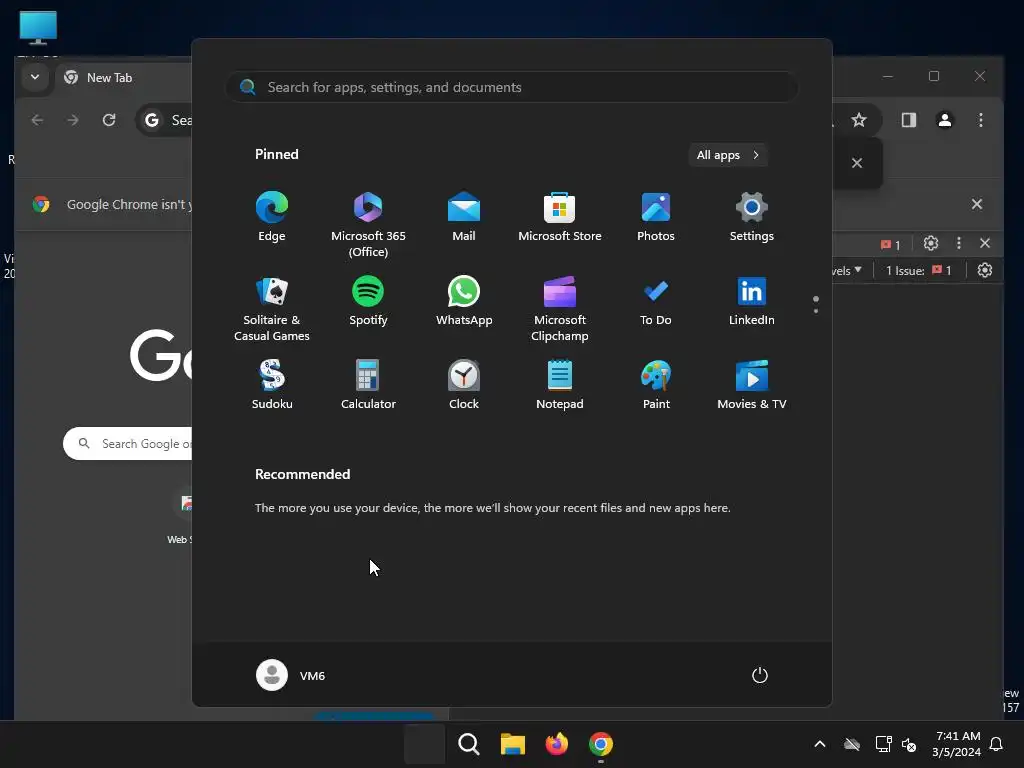Click the muted volume tray icon
Image resolution: width=1024 pixels, height=768 pixels.
coord(909,744)
